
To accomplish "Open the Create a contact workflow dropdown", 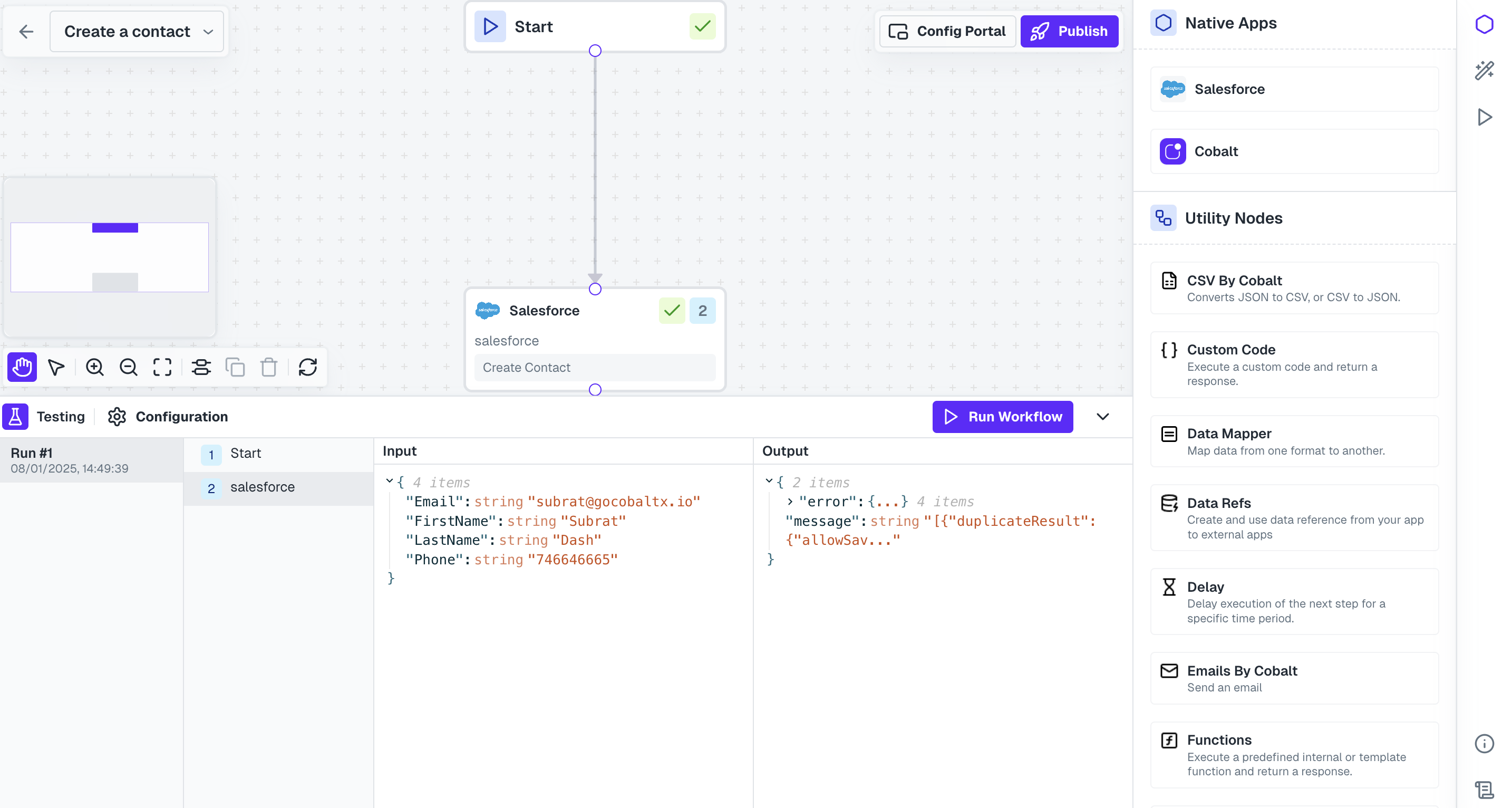I will point(137,31).
